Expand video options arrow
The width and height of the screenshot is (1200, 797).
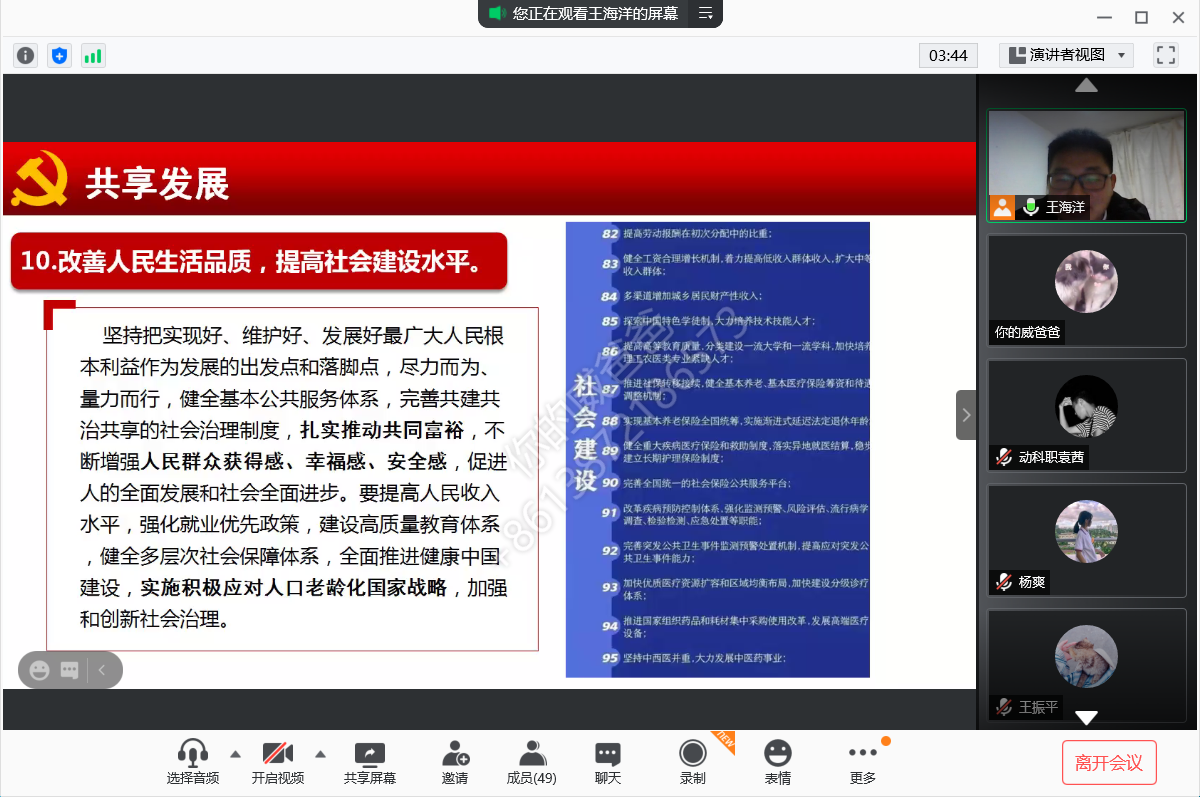321,754
